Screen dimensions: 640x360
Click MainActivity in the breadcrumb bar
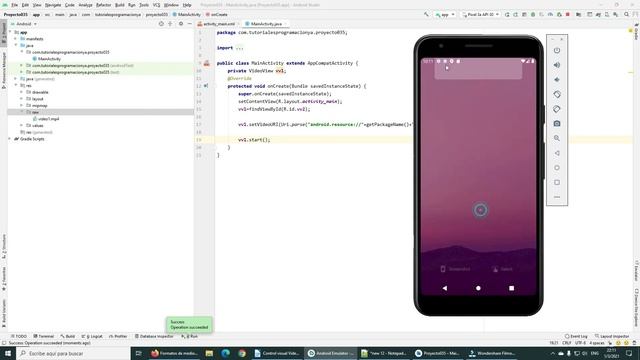coord(187,14)
